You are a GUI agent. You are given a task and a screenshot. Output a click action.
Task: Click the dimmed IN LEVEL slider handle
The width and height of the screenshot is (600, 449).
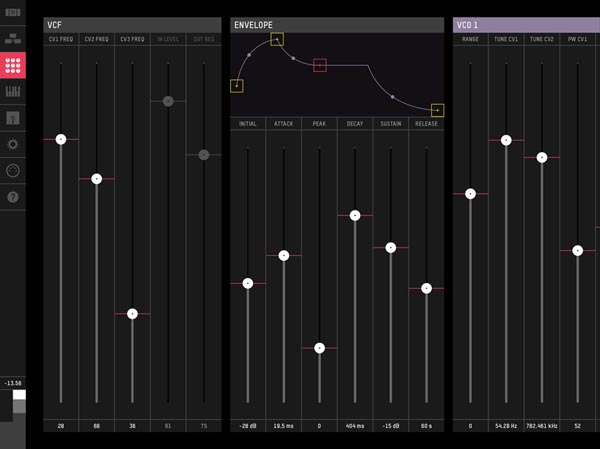coord(168,101)
